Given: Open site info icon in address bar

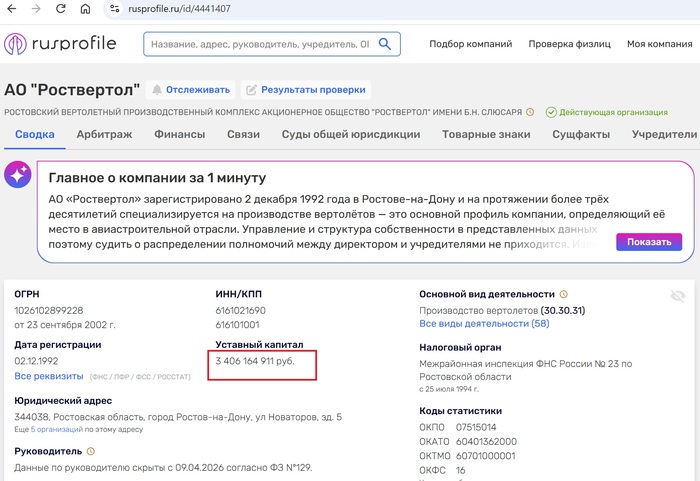Looking at the screenshot, I should click(115, 8).
